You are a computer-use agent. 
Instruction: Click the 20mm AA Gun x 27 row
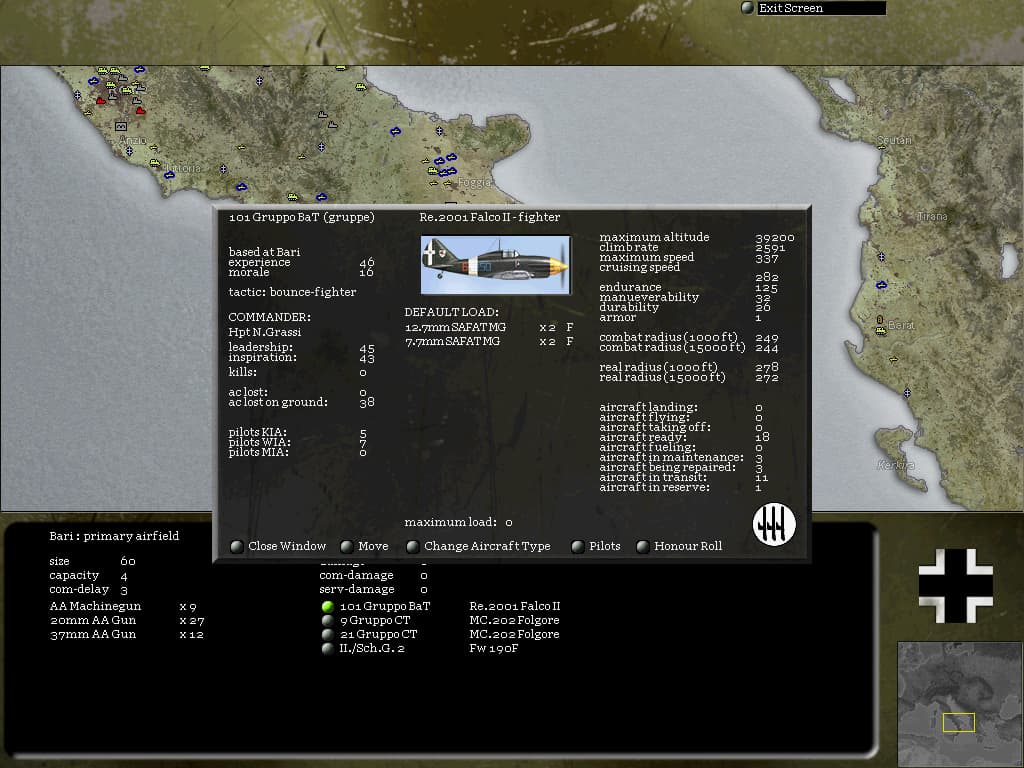(x=127, y=620)
